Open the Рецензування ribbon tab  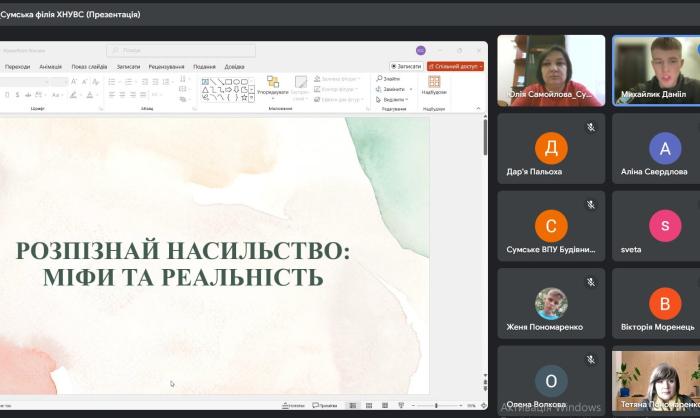click(166, 66)
